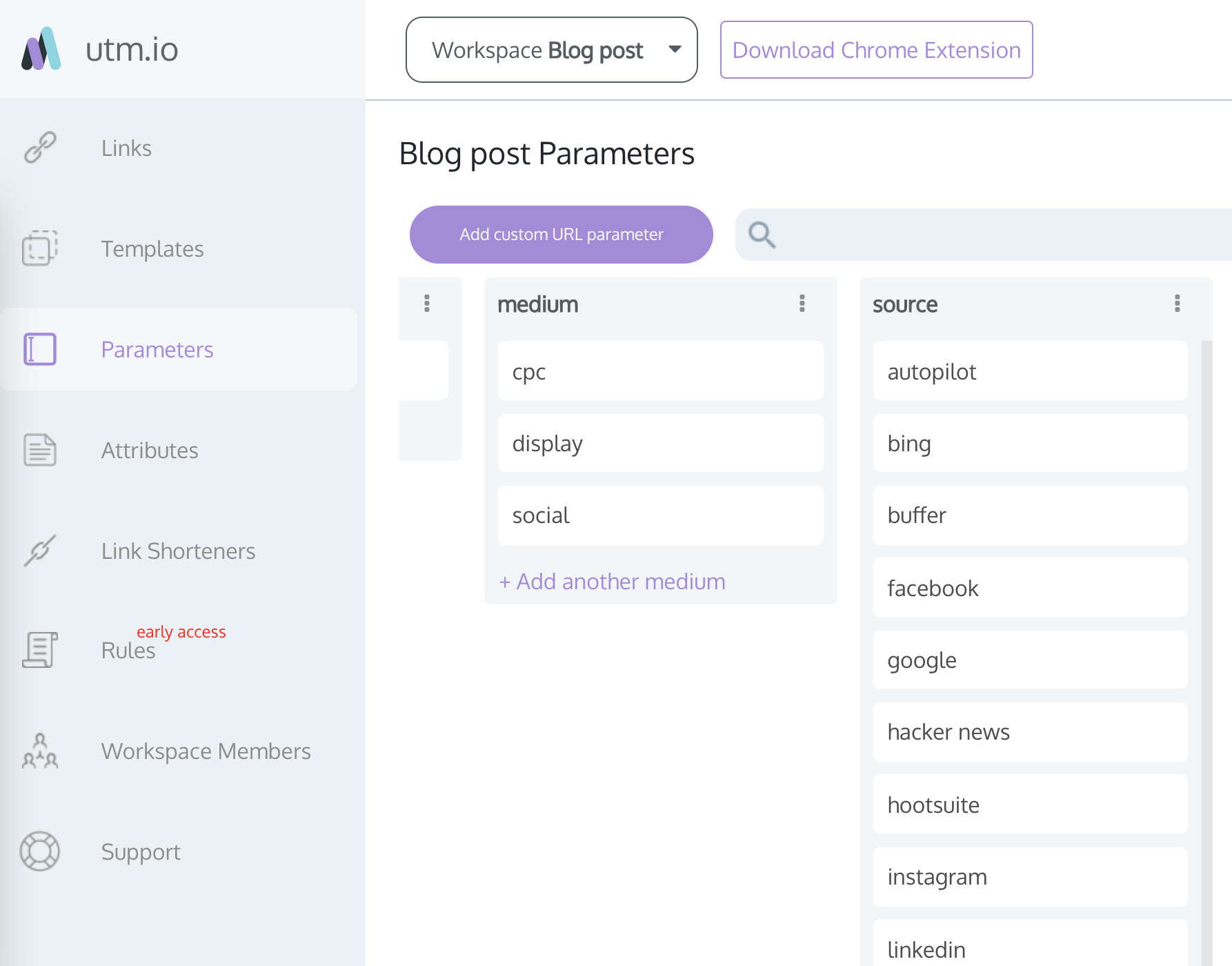Viewport: 1232px width, 966px height.
Task: Click the Link Shorteners icon
Action: 40,551
